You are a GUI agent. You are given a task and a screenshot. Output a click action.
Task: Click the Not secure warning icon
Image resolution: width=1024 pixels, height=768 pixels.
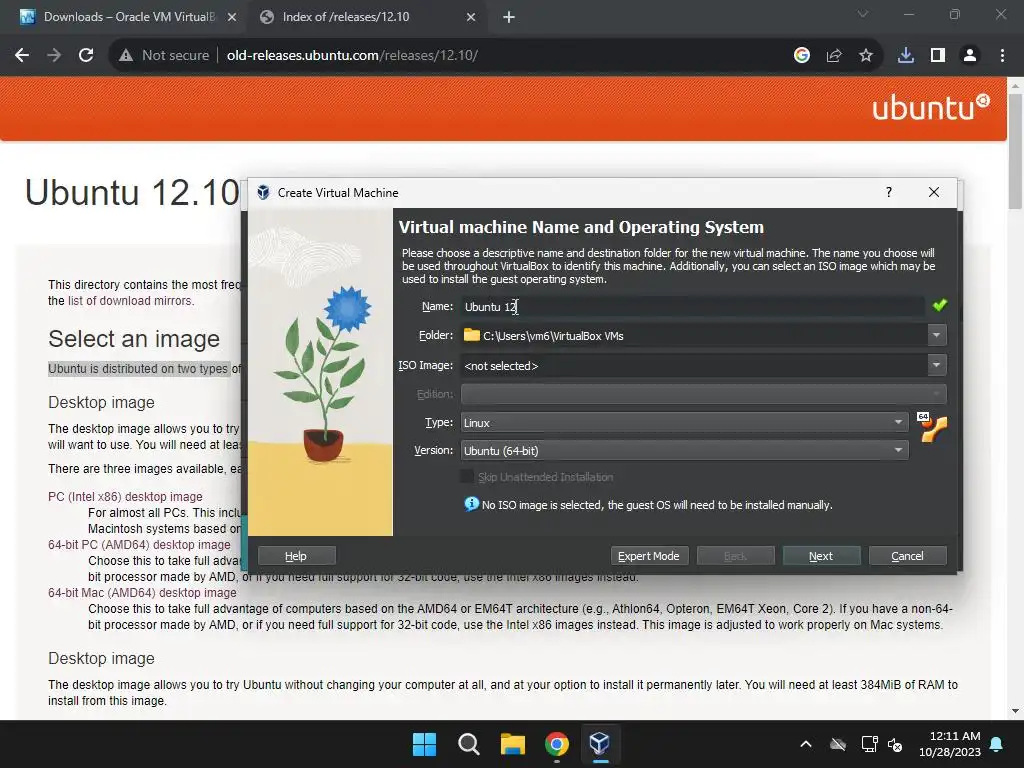click(x=126, y=56)
